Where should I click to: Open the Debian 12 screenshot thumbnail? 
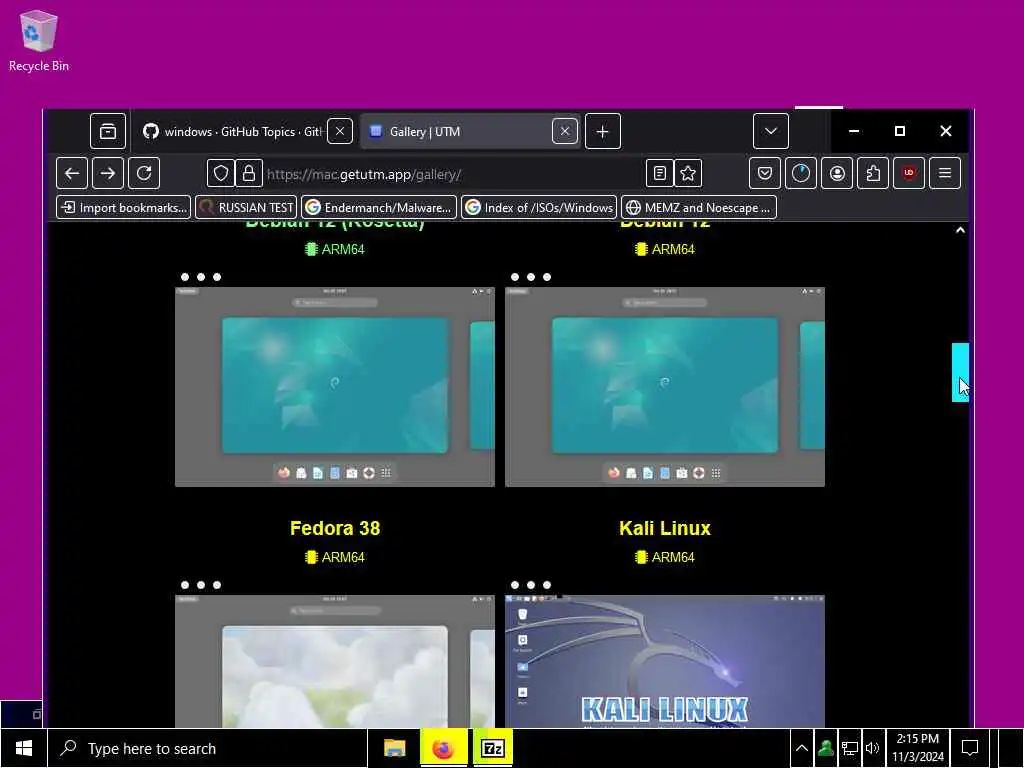pyautogui.click(x=665, y=387)
